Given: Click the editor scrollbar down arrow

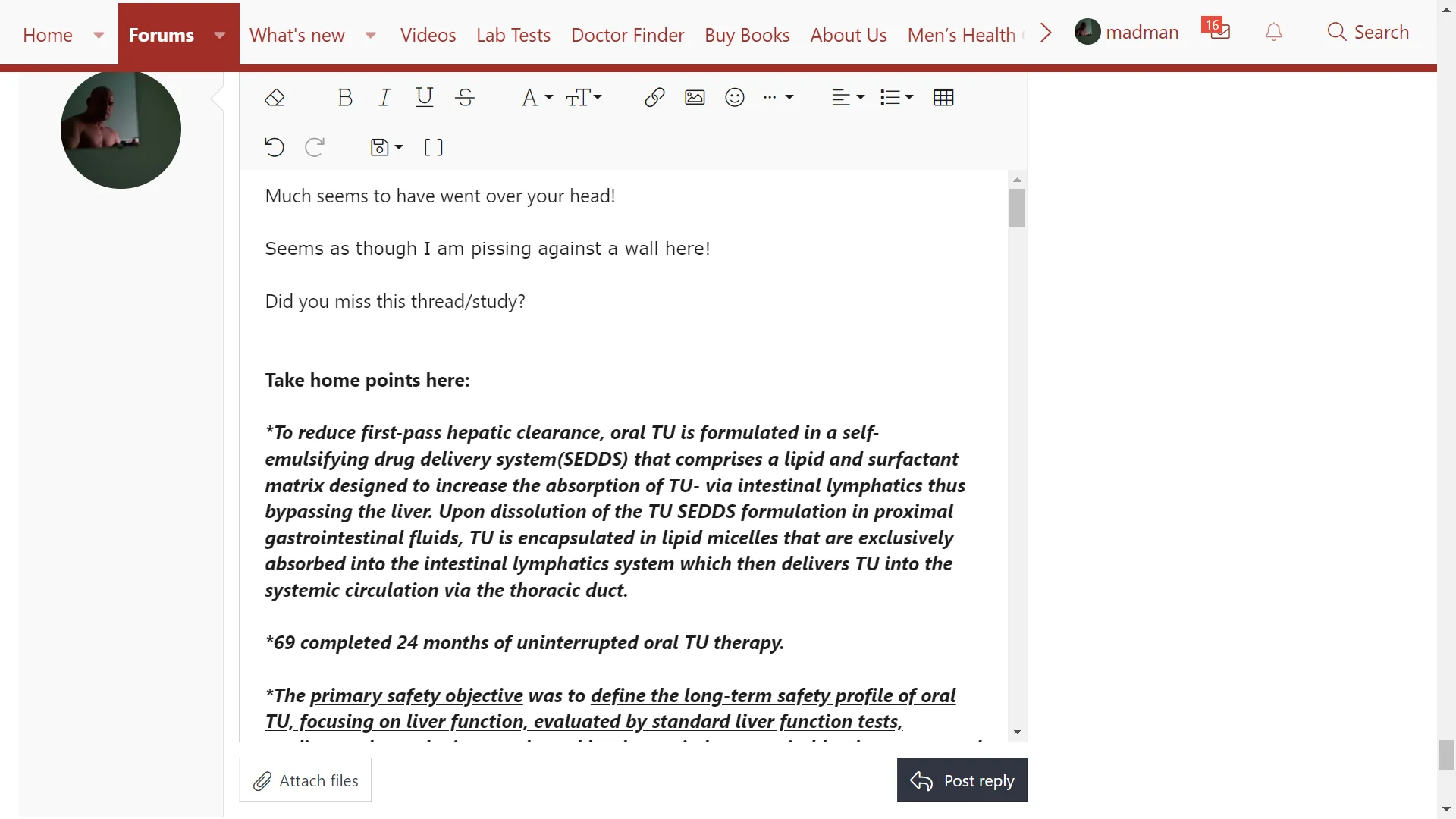Looking at the screenshot, I should (x=1018, y=732).
